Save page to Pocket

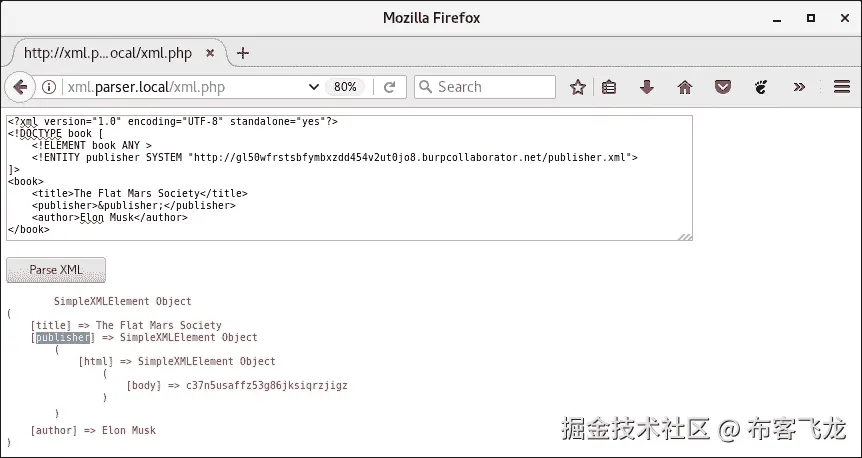pyautogui.click(x=722, y=87)
